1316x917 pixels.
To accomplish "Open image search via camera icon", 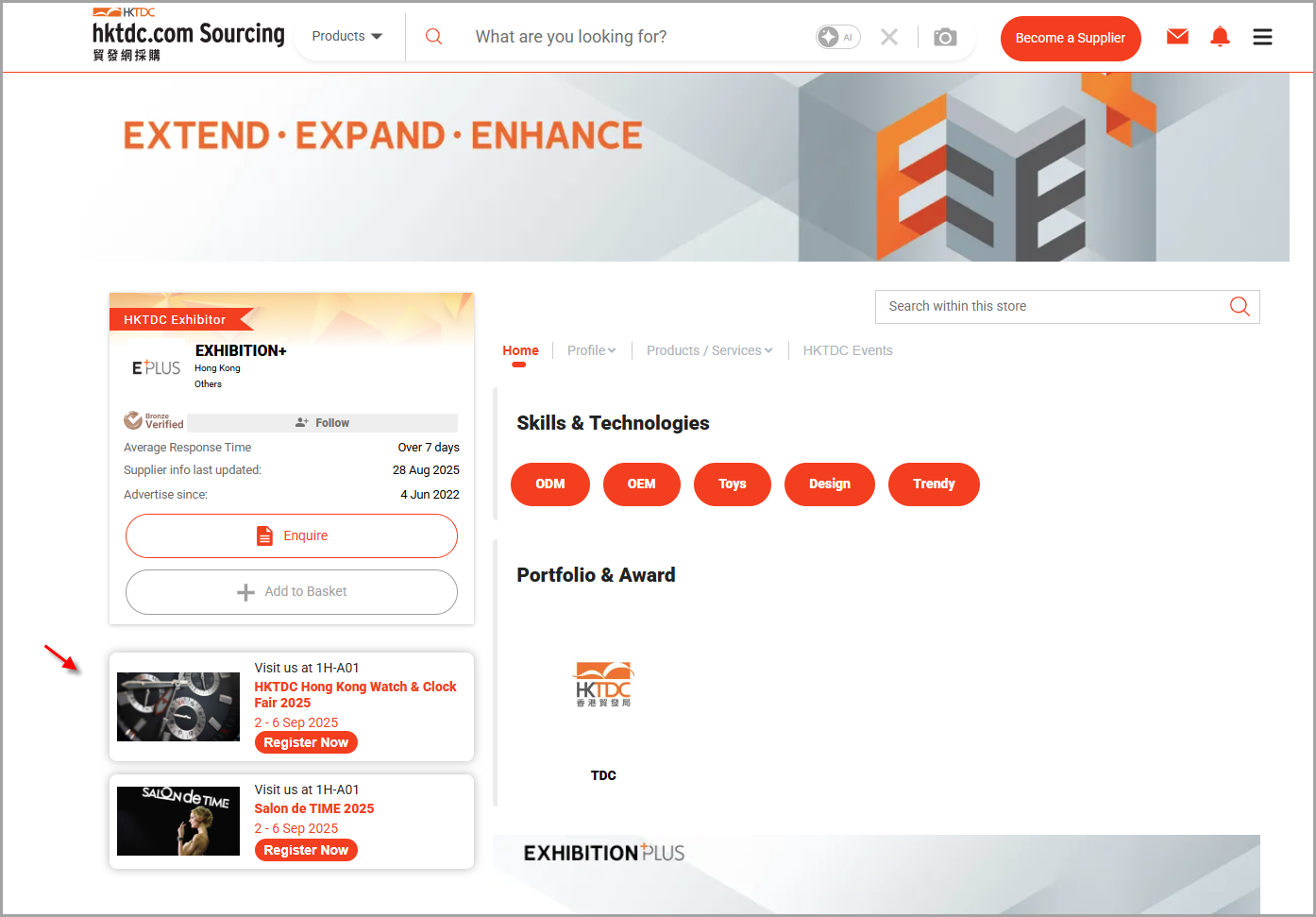I will pyautogui.click(x=945, y=37).
